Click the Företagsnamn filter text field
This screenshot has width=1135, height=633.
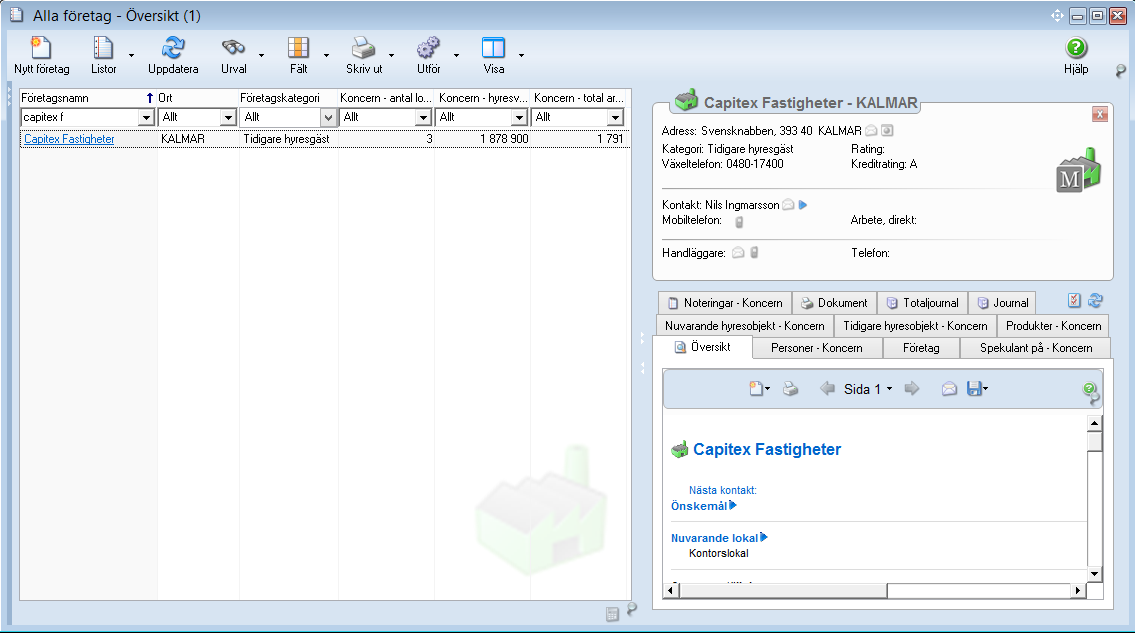click(80, 117)
